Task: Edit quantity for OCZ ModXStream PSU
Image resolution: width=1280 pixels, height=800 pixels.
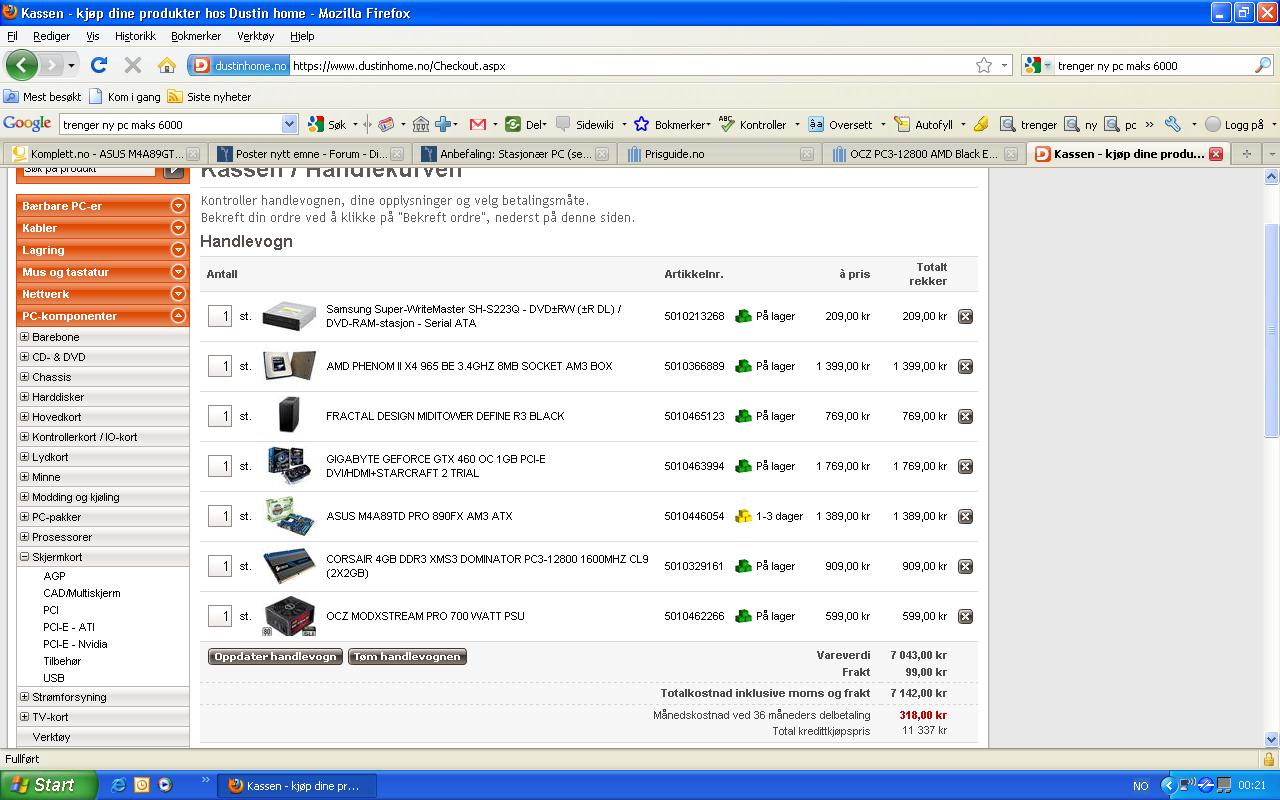Action: [220, 616]
